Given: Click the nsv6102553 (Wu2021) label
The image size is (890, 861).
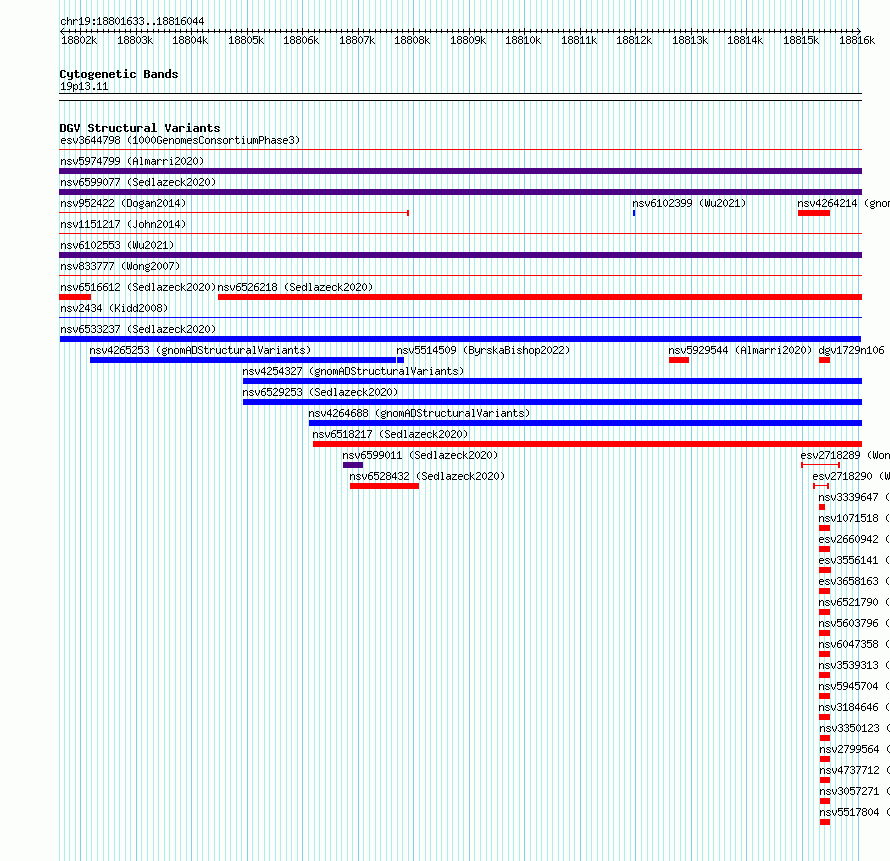Looking at the screenshot, I should click(x=117, y=245).
